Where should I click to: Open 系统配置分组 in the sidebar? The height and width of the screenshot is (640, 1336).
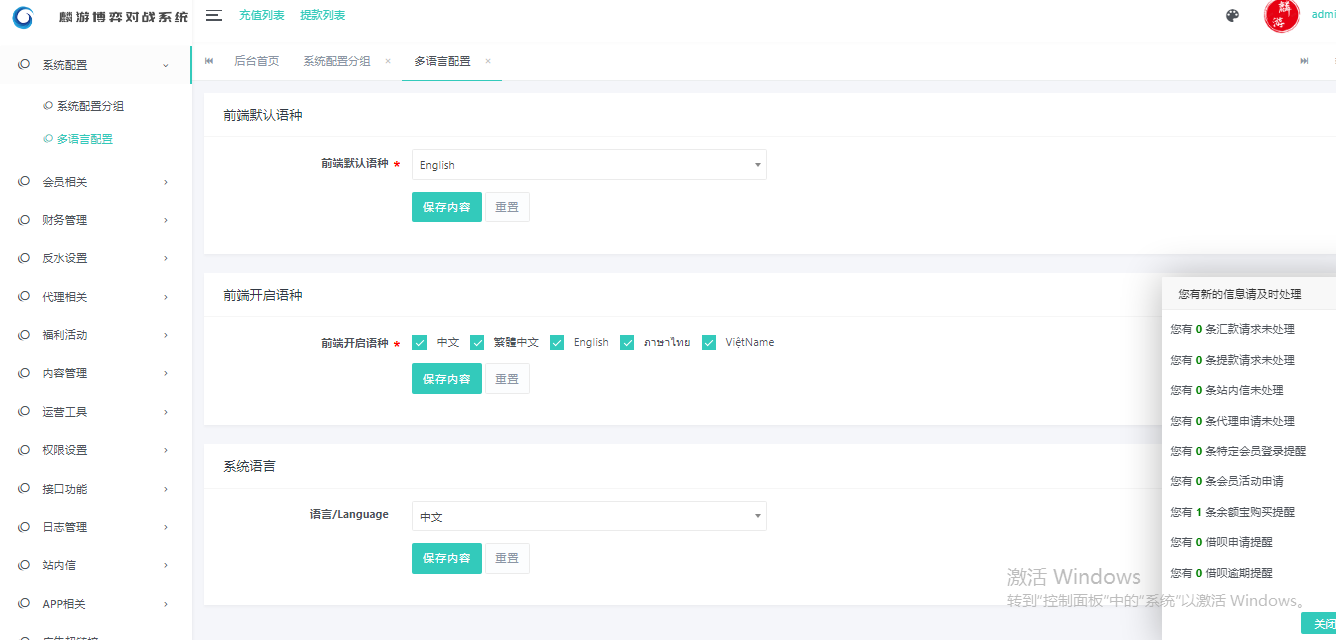[90, 106]
